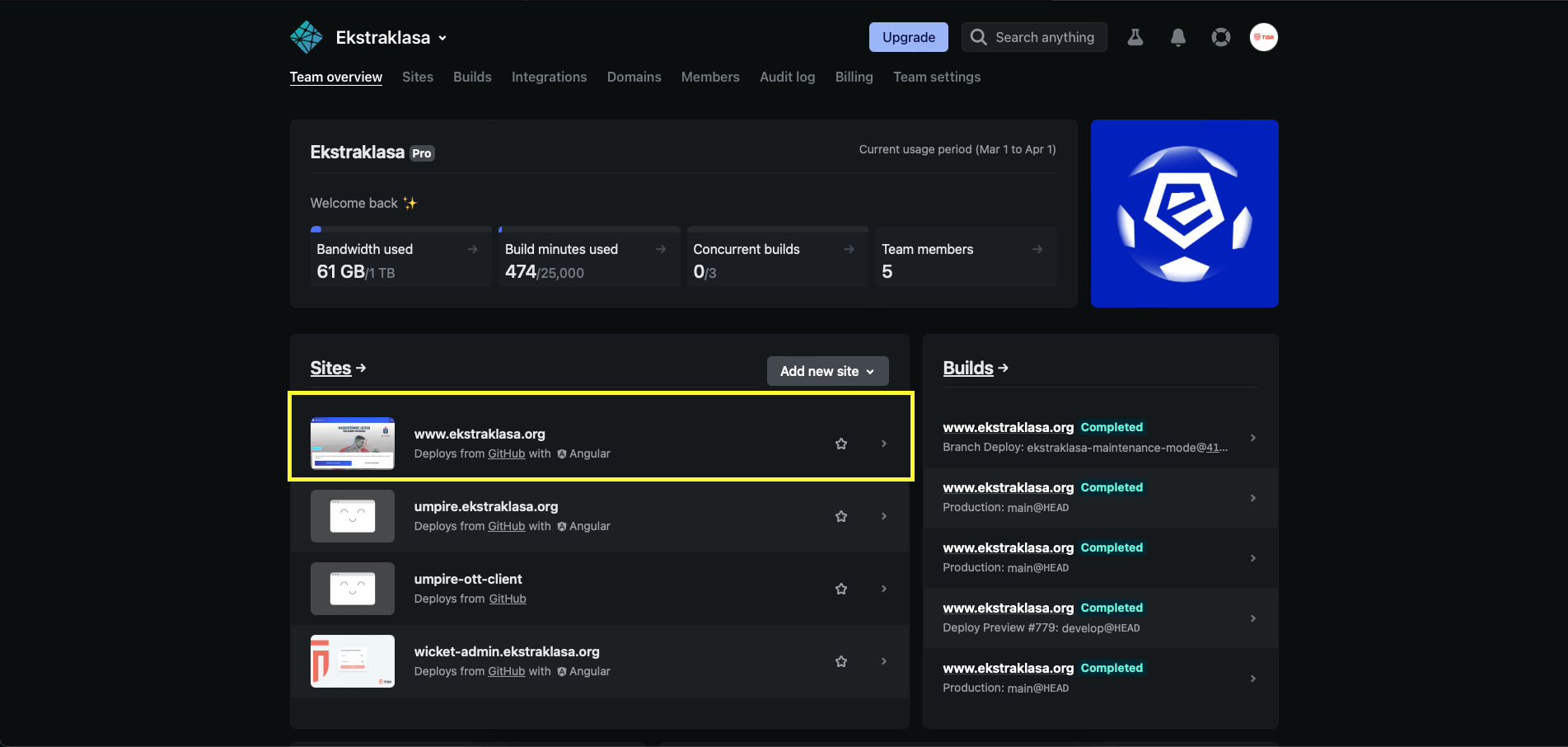Open the Sites heading link

(338, 368)
